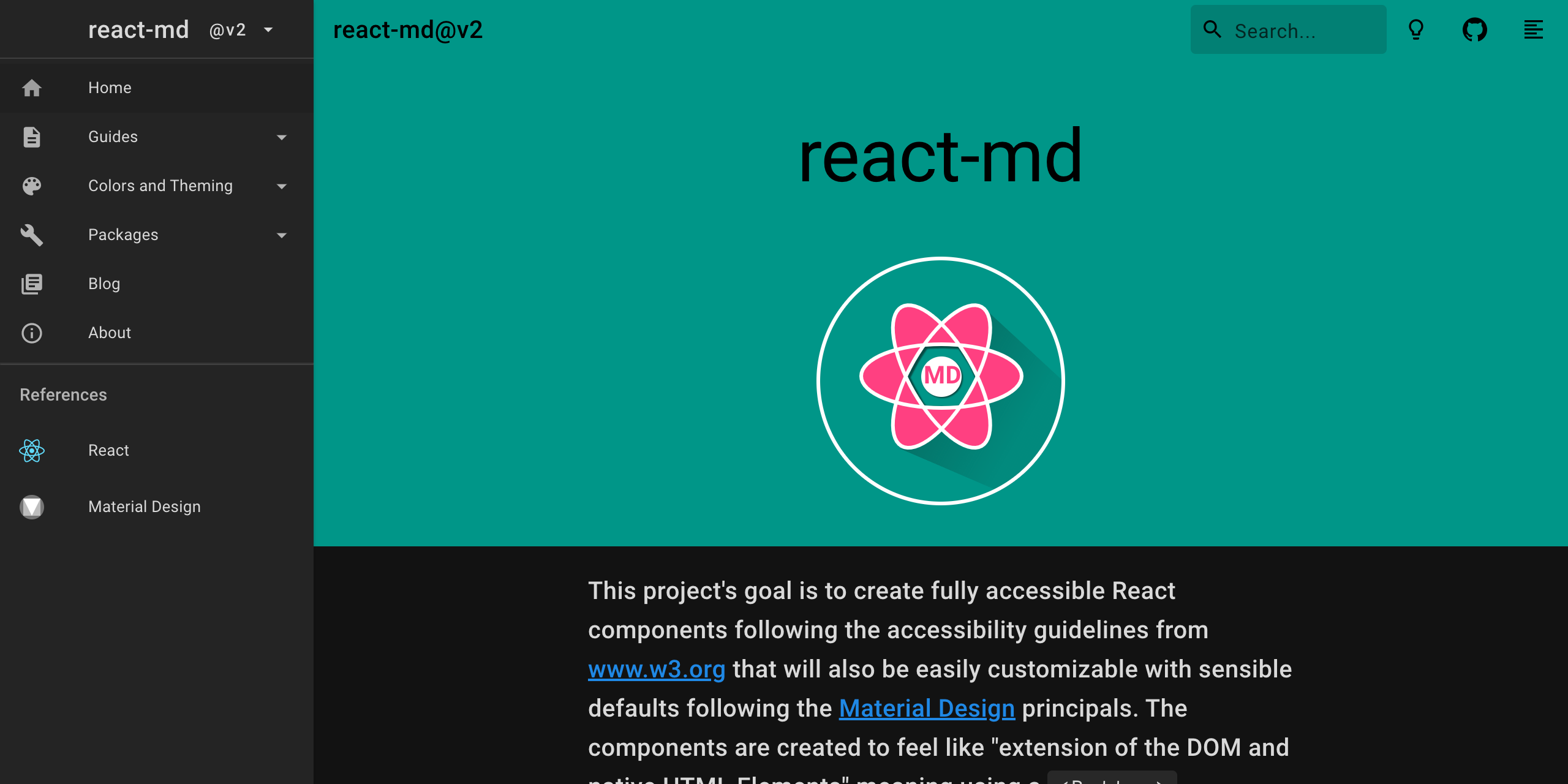Click the react-md Home icon
The height and width of the screenshot is (784, 1568).
coord(32,88)
